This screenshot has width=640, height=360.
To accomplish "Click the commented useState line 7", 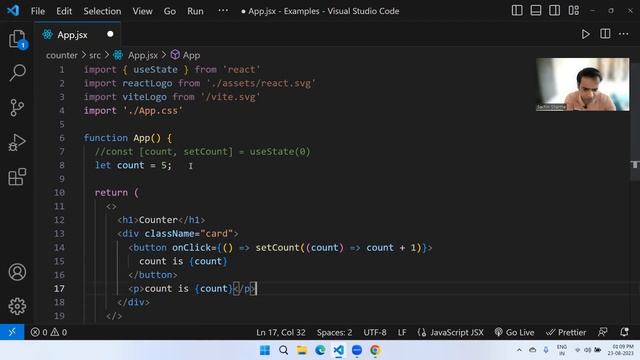I will pos(202,151).
